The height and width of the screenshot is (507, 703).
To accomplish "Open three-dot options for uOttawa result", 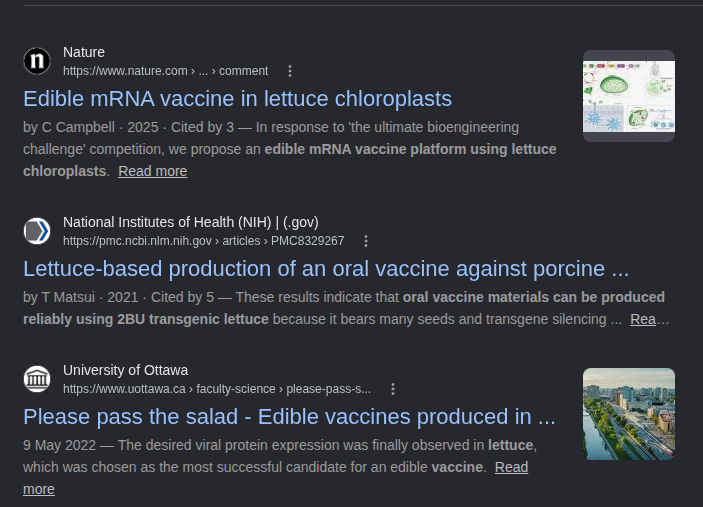I will [393, 389].
